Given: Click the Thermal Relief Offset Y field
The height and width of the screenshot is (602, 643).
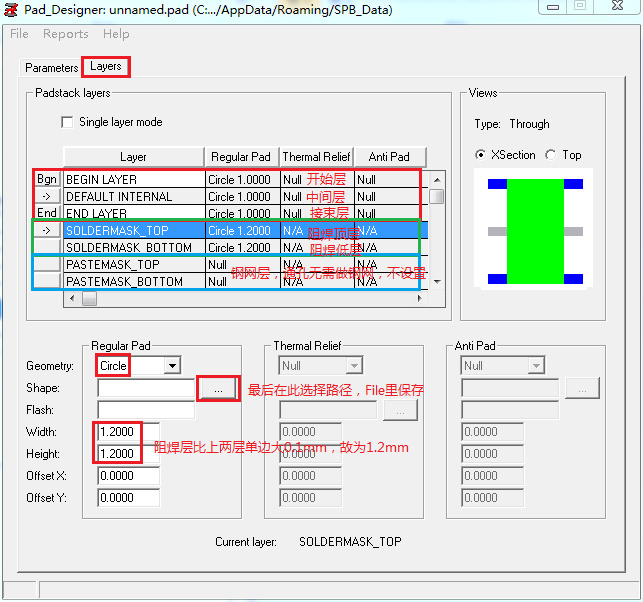Looking at the screenshot, I should 311,498.
